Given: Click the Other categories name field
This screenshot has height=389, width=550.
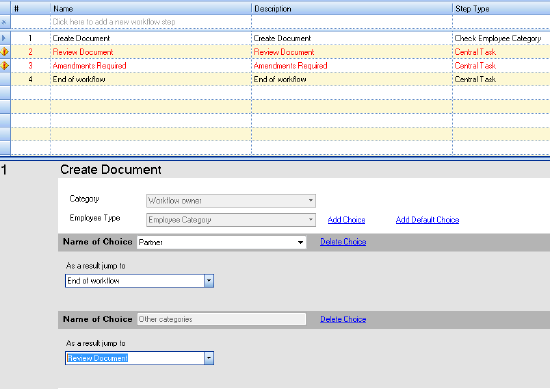Looking at the screenshot, I should click(222, 319).
